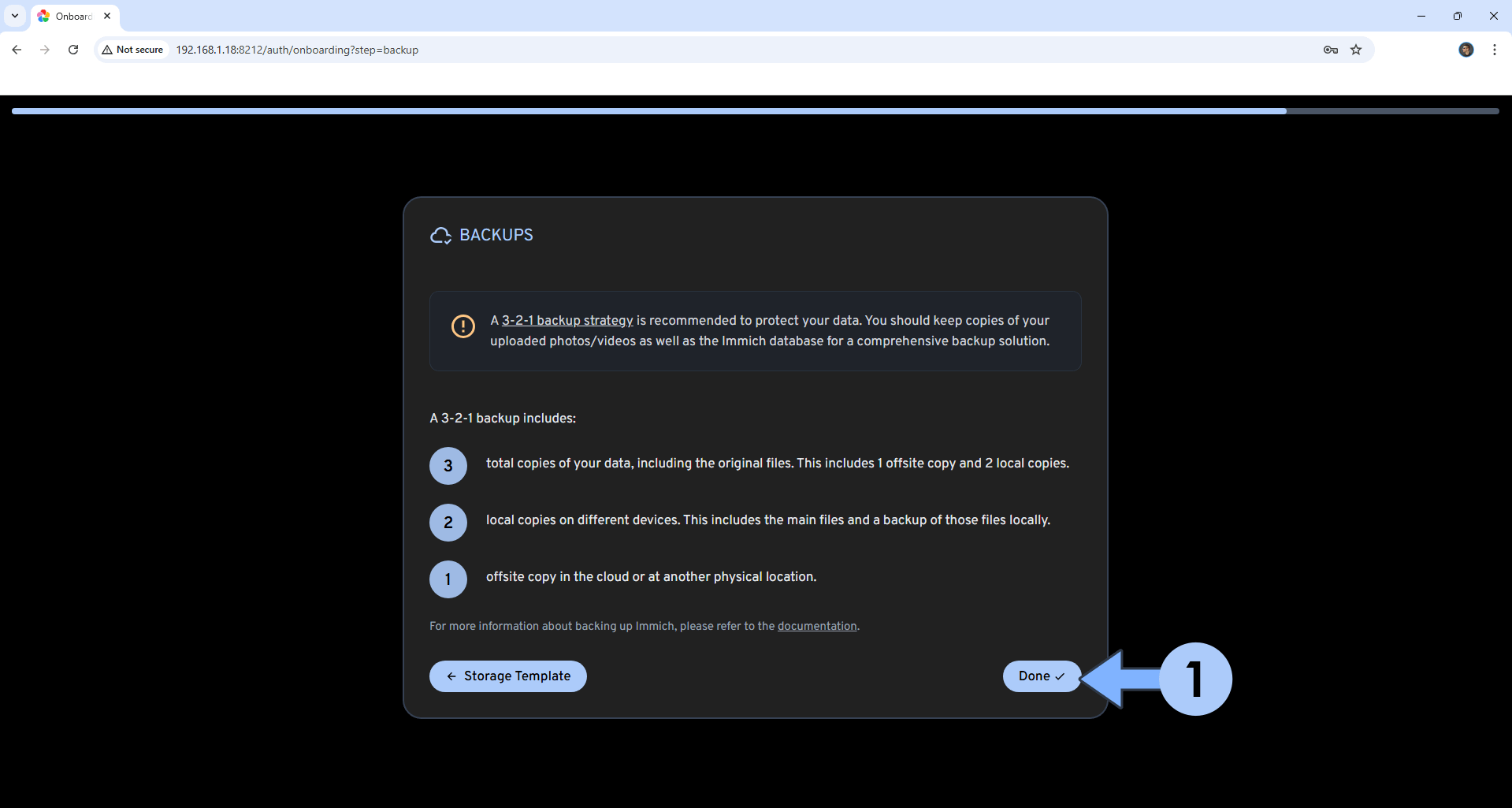Go back to Storage Template step
The height and width of the screenshot is (808, 1512).
507,676
